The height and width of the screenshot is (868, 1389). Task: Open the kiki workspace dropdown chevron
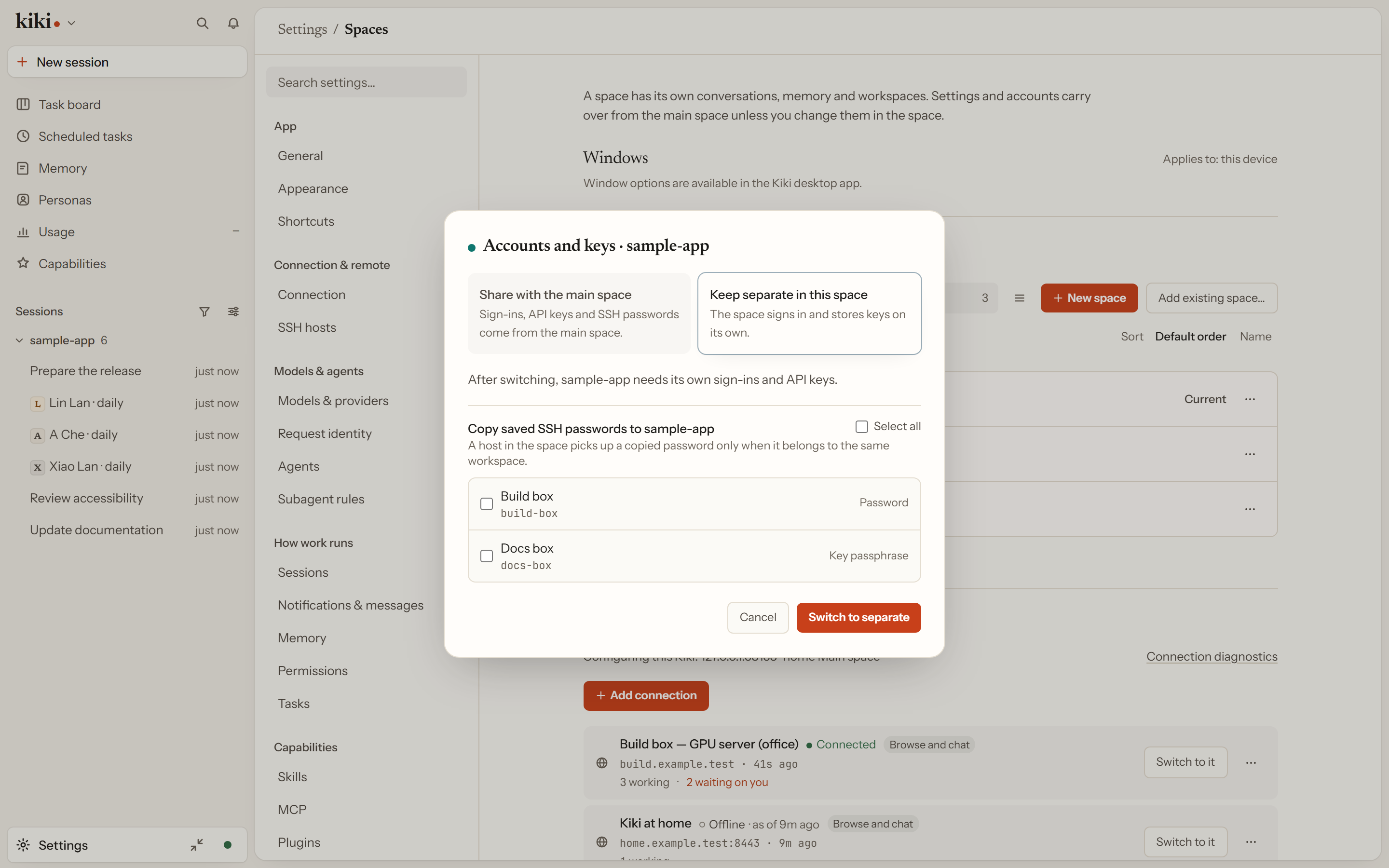(x=71, y=24)
